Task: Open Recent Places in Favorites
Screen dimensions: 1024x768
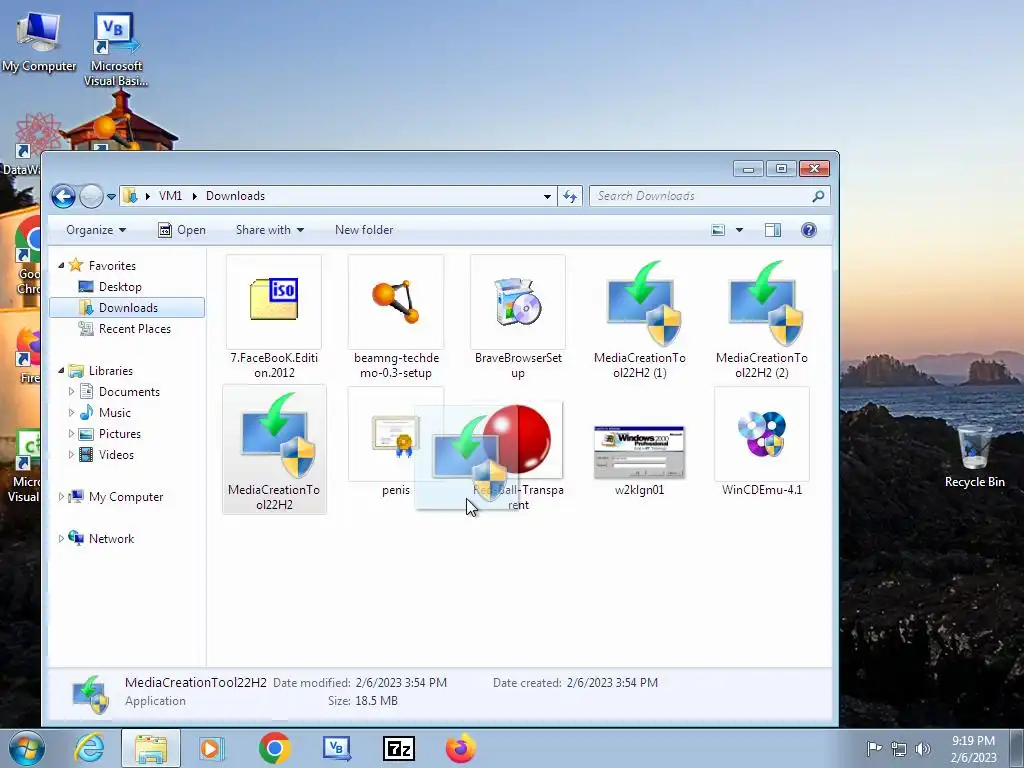Action: pyautogui.click(x=135, y=328)
